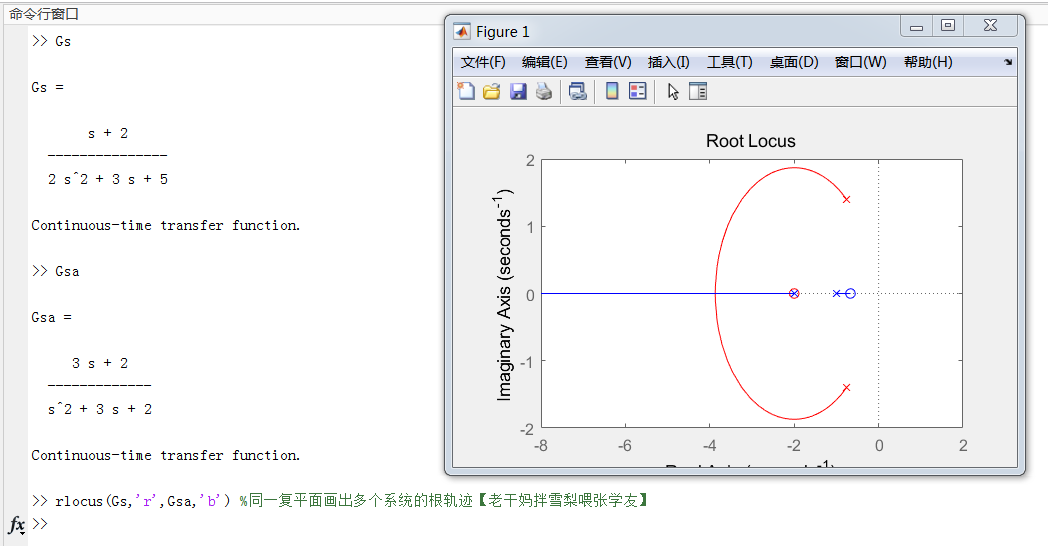
Task: Insert a colorbar using the toolbar icon
Action: 612,91
